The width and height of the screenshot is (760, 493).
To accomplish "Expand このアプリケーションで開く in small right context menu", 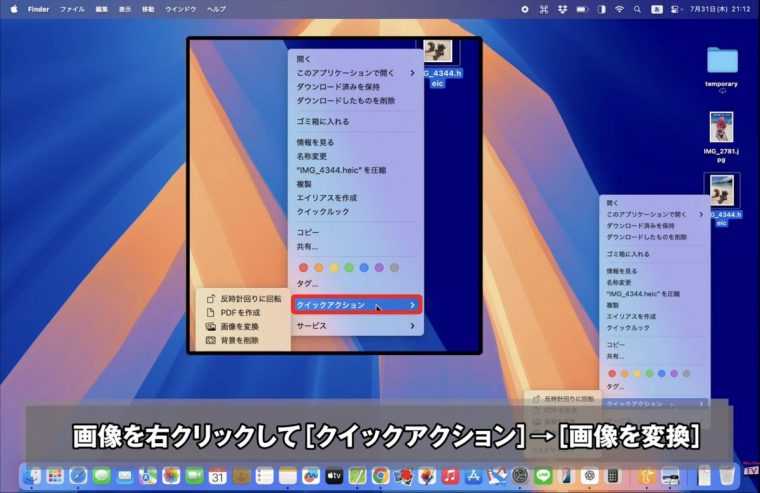I will pyautogui.click(x=655, y=214).
